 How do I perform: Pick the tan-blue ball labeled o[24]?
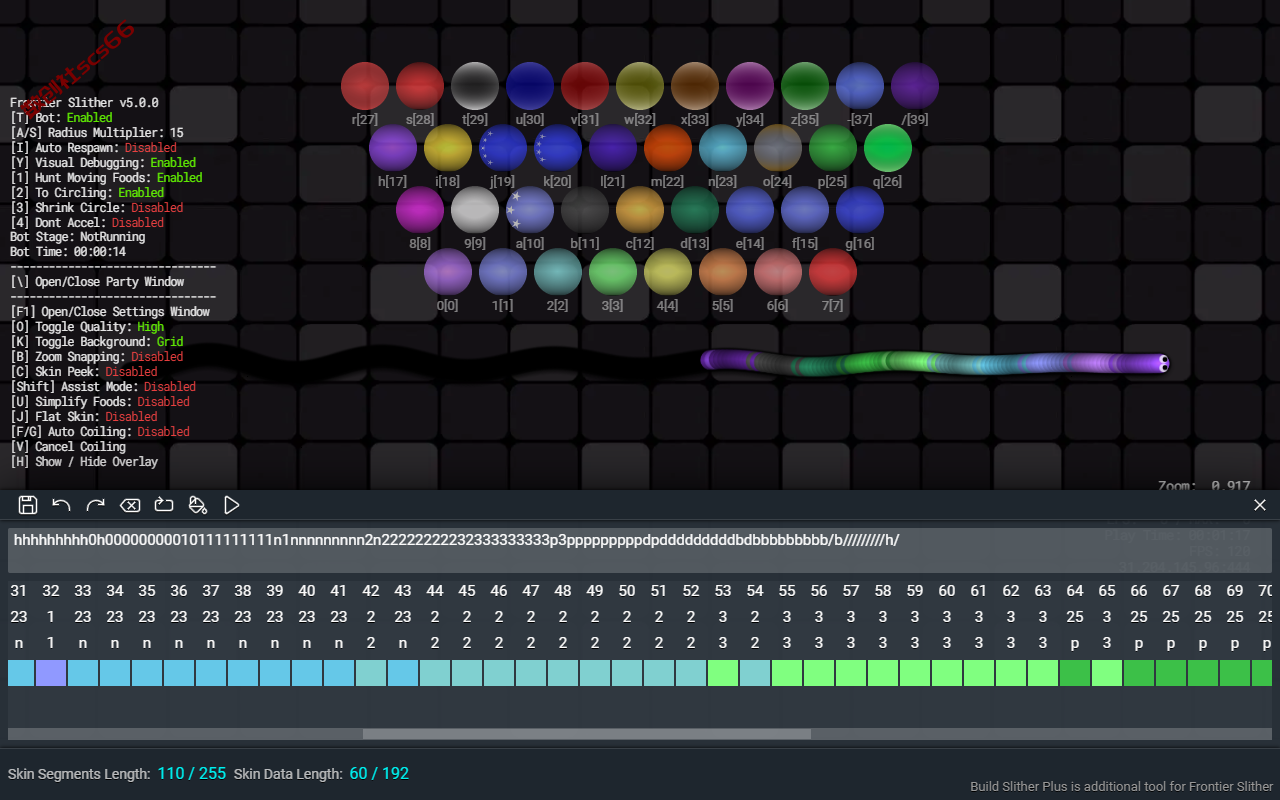point(778,148)
